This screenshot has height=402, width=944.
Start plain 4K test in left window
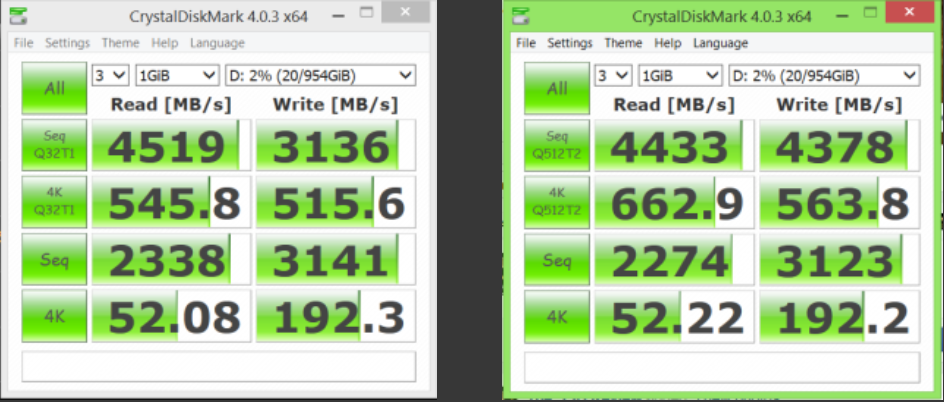click(54, 316)
